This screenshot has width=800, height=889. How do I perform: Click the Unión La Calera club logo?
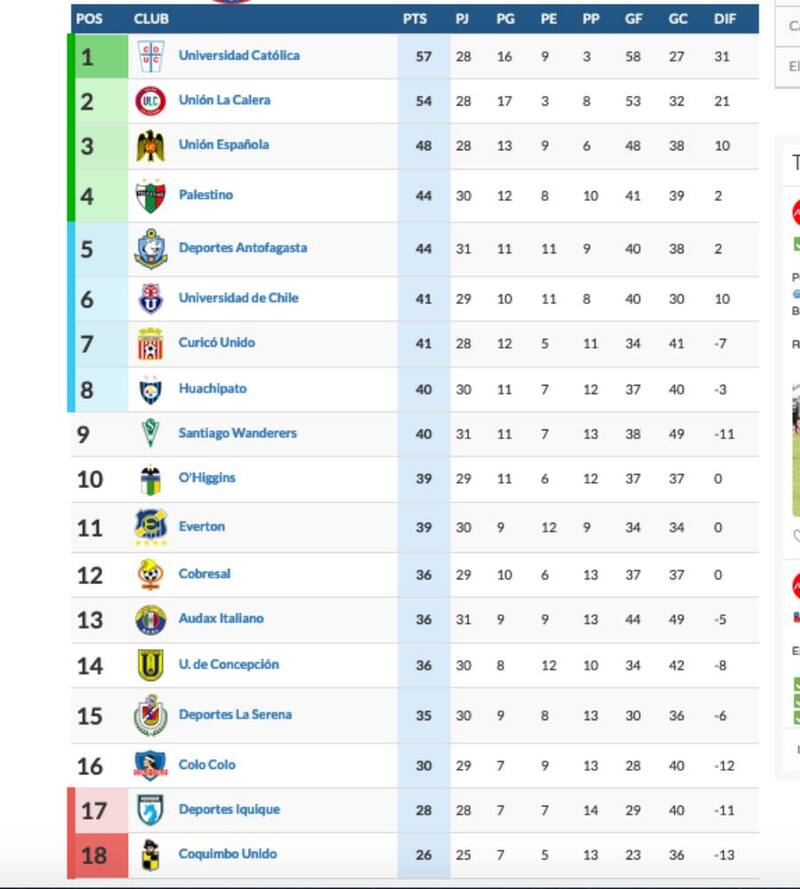pos(150,101)
